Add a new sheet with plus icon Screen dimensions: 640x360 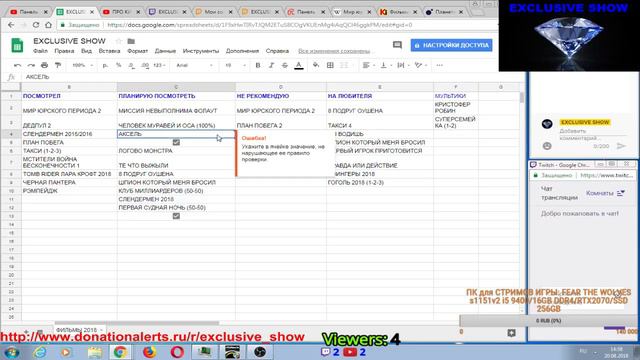point(26,331)
